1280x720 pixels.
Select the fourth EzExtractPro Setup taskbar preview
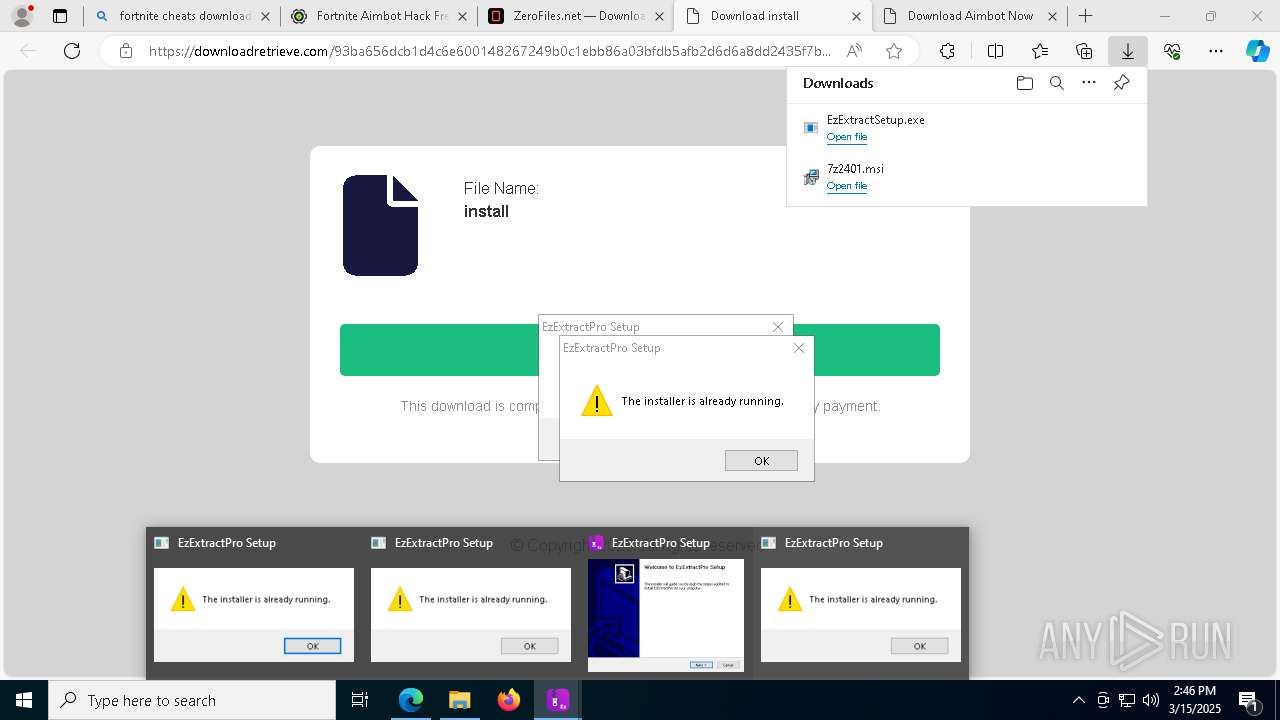click(861, 603)
